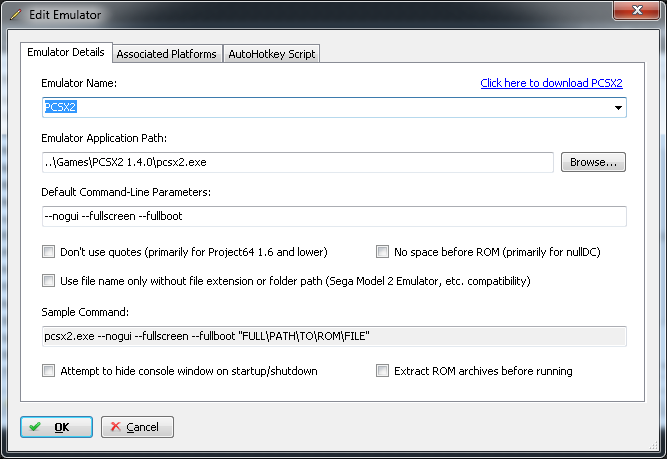Click the Sample Command read-only field

(334, 336)
